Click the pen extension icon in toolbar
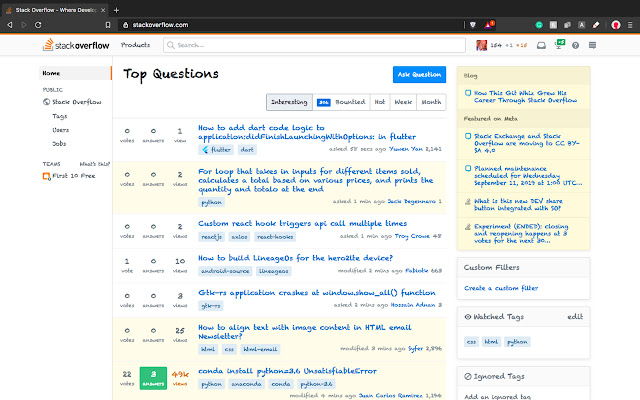 [596, 25]
